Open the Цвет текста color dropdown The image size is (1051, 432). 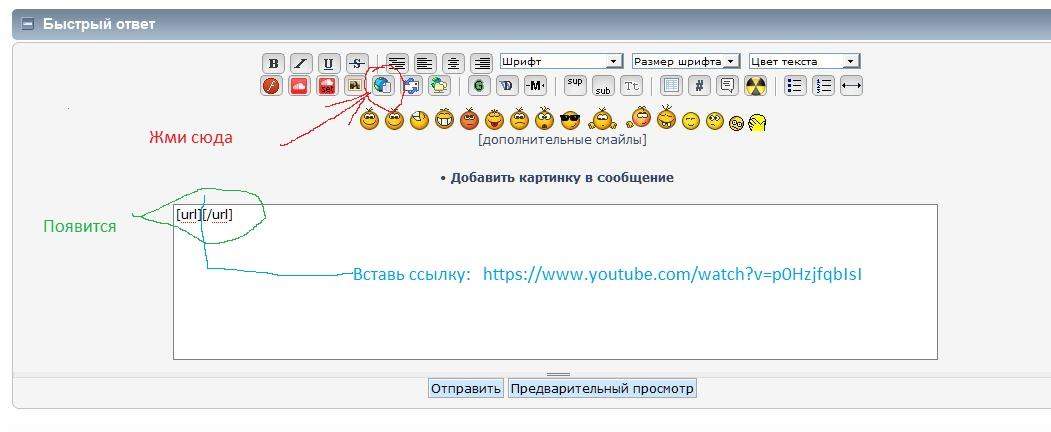click(804, 62)
